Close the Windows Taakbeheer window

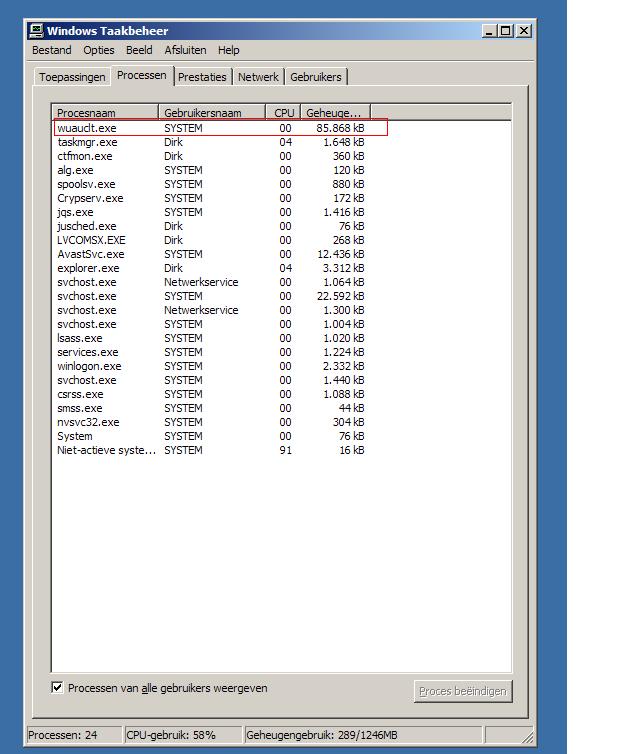[524, 31]
